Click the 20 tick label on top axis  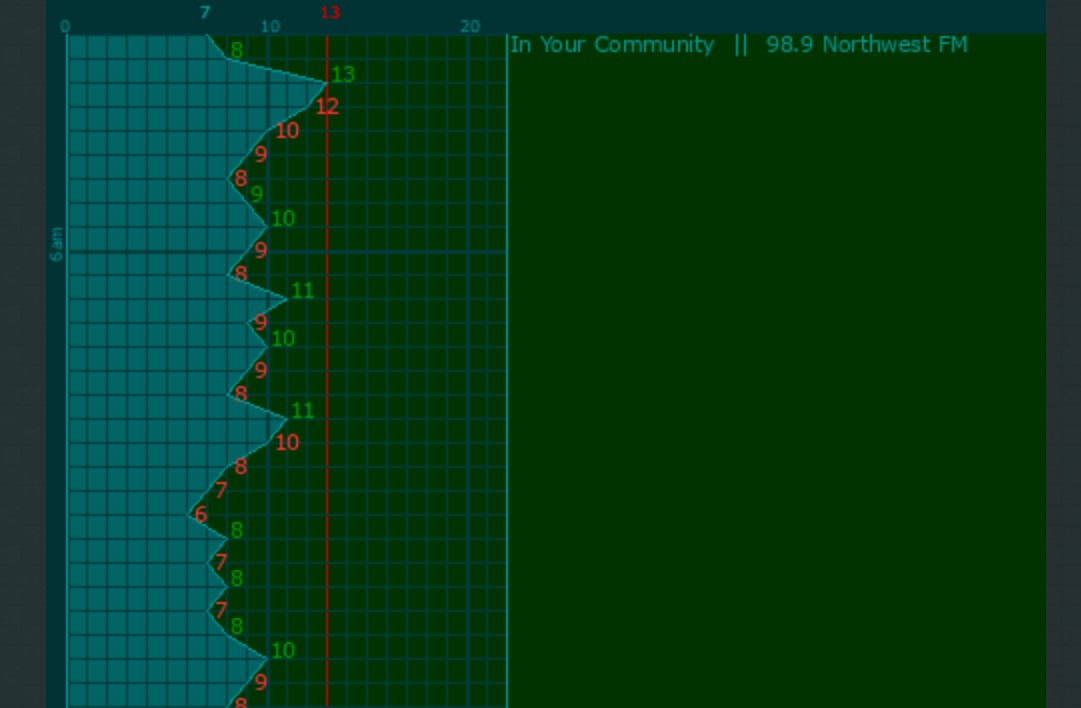(470, 27)
